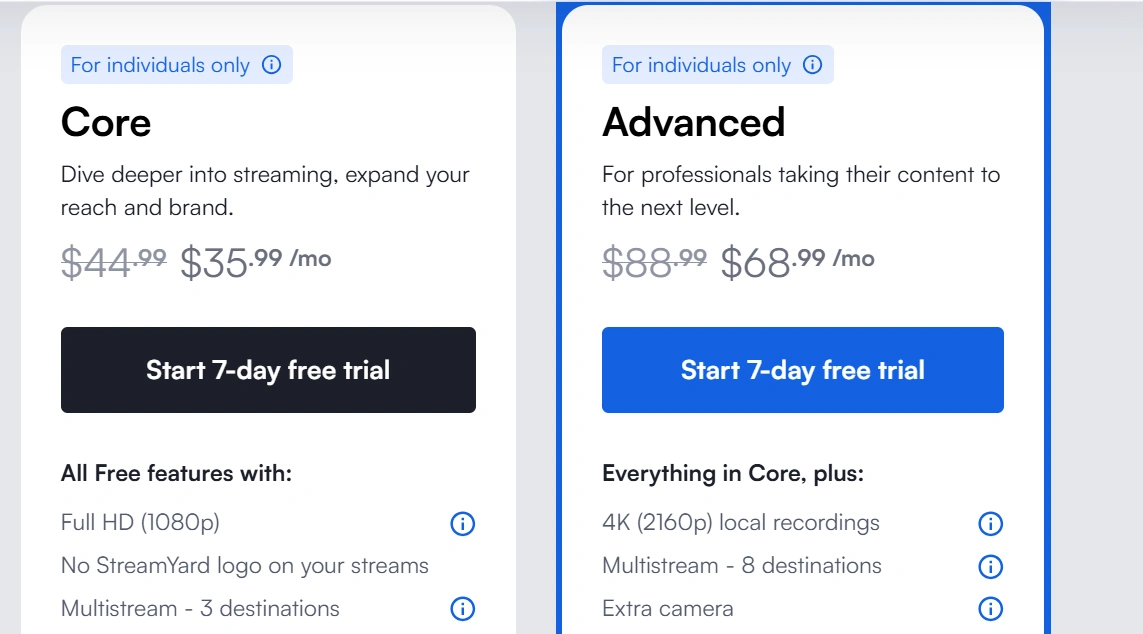Click the Extra camera info icon
Image resolution: width=1143 pixels, height=634 pixels.
point(989,608)
